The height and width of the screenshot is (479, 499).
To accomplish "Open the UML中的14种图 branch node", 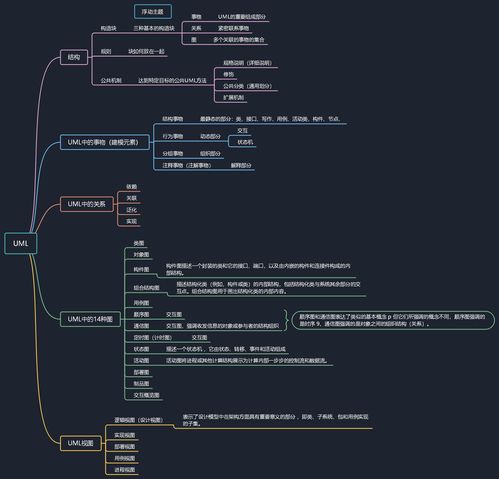I will point(90,319).
